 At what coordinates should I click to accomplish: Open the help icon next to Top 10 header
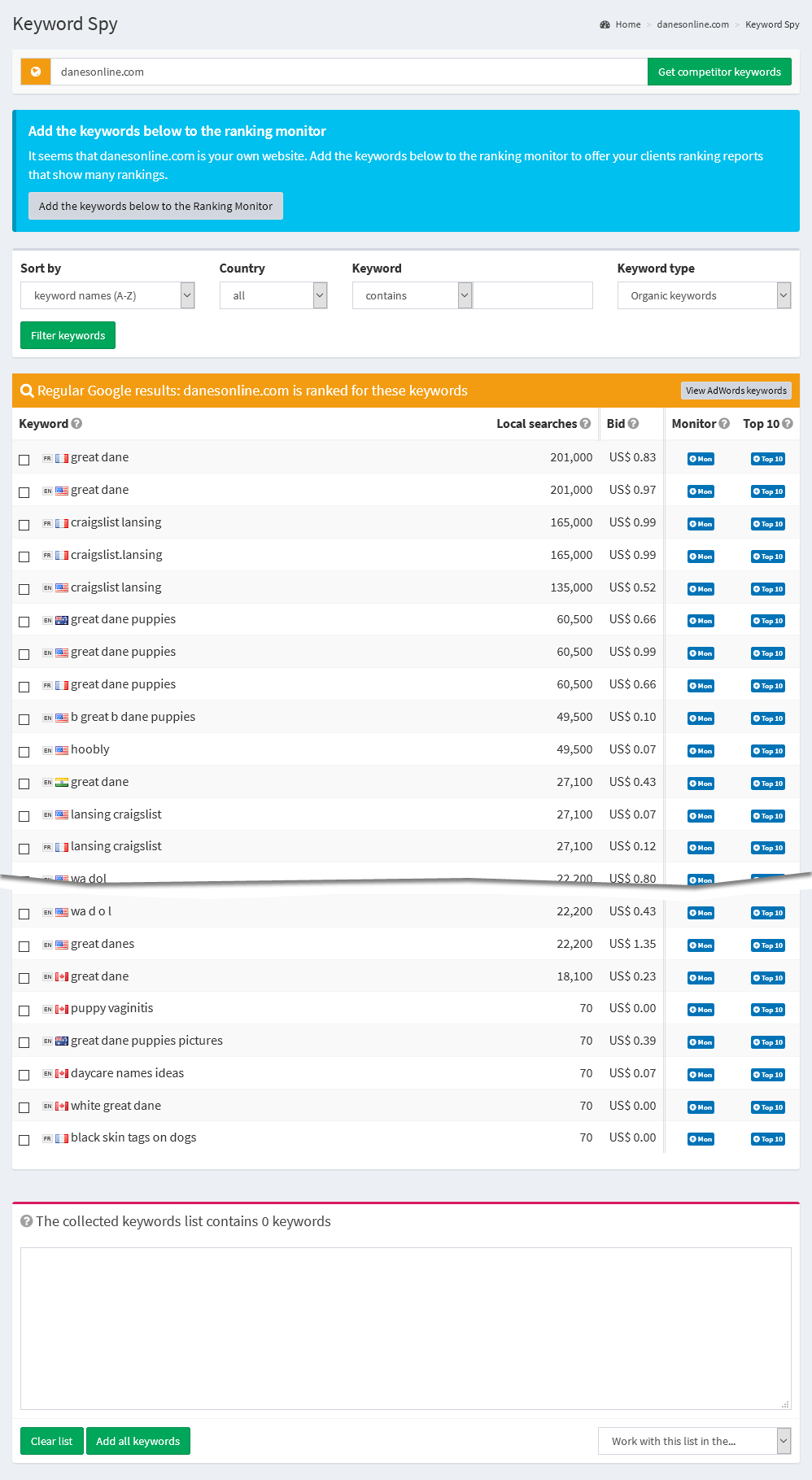click(788, 423)
